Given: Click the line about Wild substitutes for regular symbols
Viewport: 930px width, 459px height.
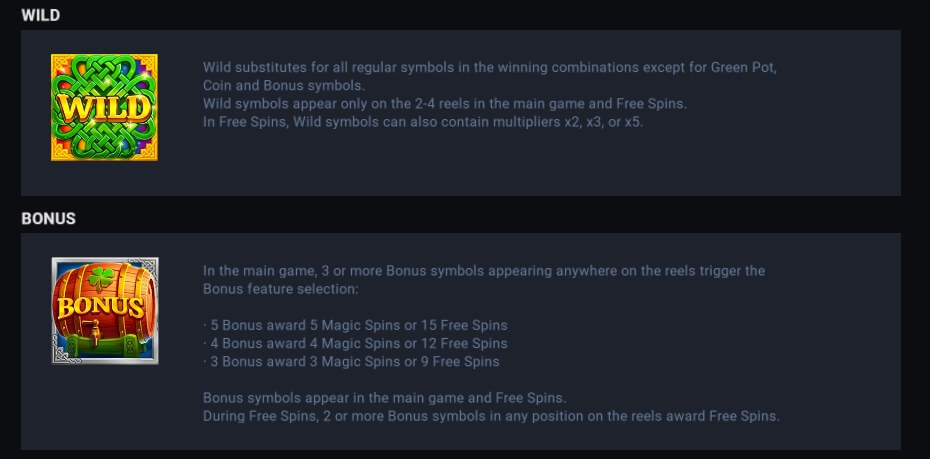Looking at the screenshot, I should [x=490, y=67].
